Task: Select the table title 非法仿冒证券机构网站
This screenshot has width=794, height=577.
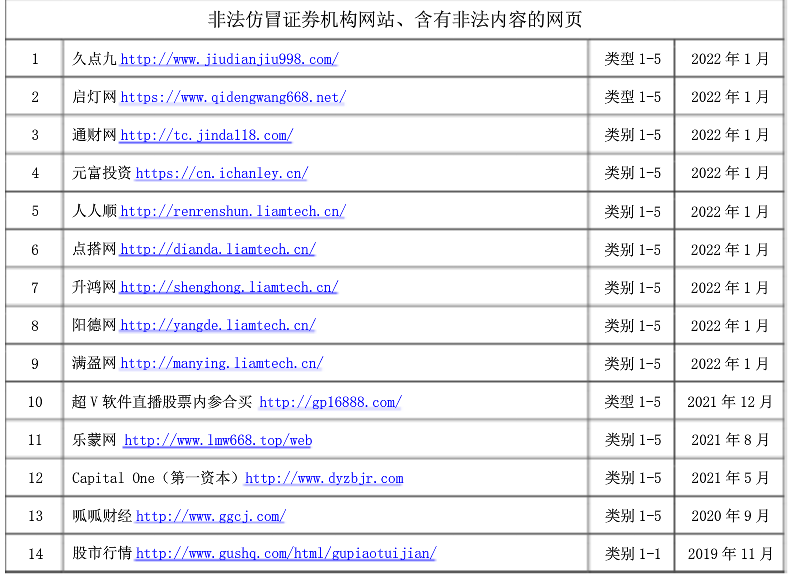Action: [301, 20]
